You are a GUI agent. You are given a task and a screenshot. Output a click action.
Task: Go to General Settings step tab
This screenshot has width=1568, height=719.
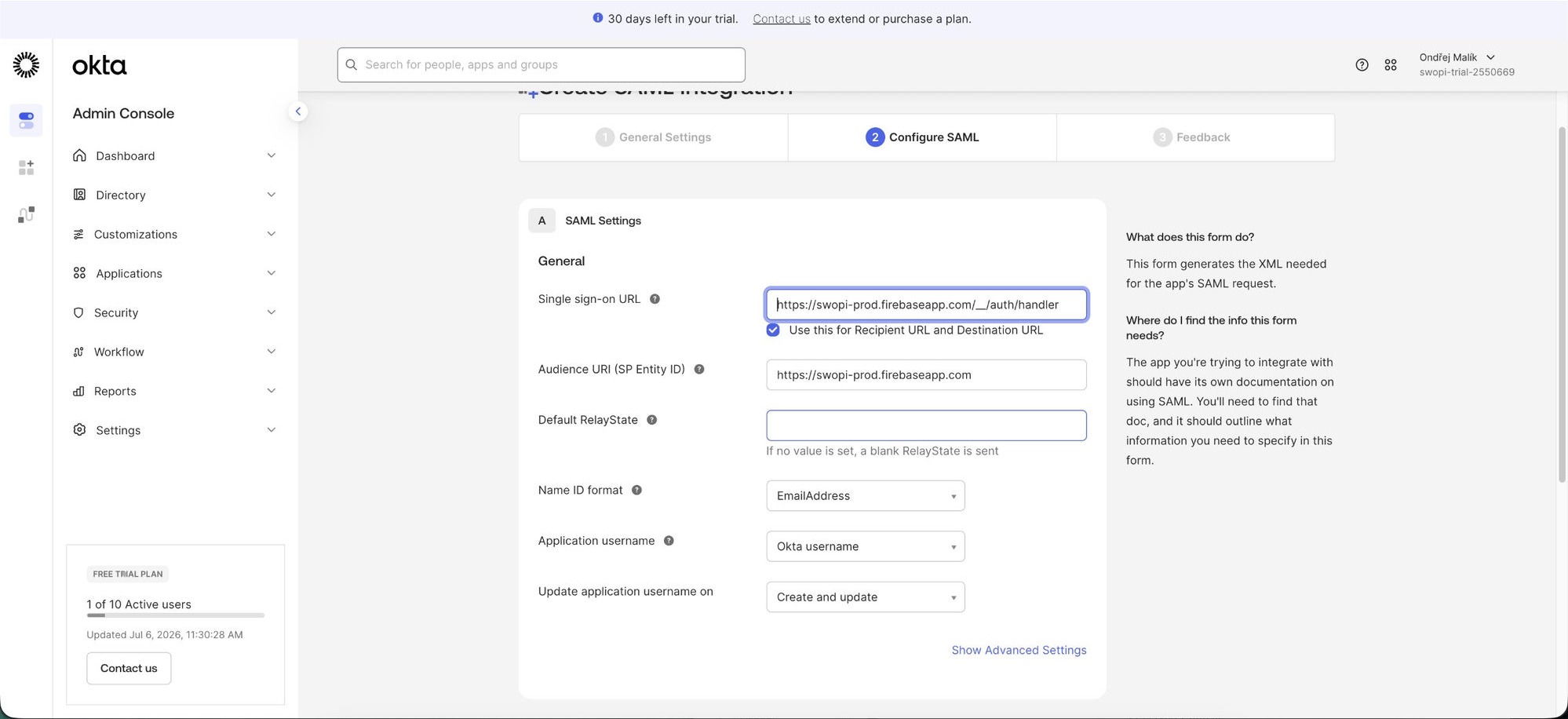(653, 137)
